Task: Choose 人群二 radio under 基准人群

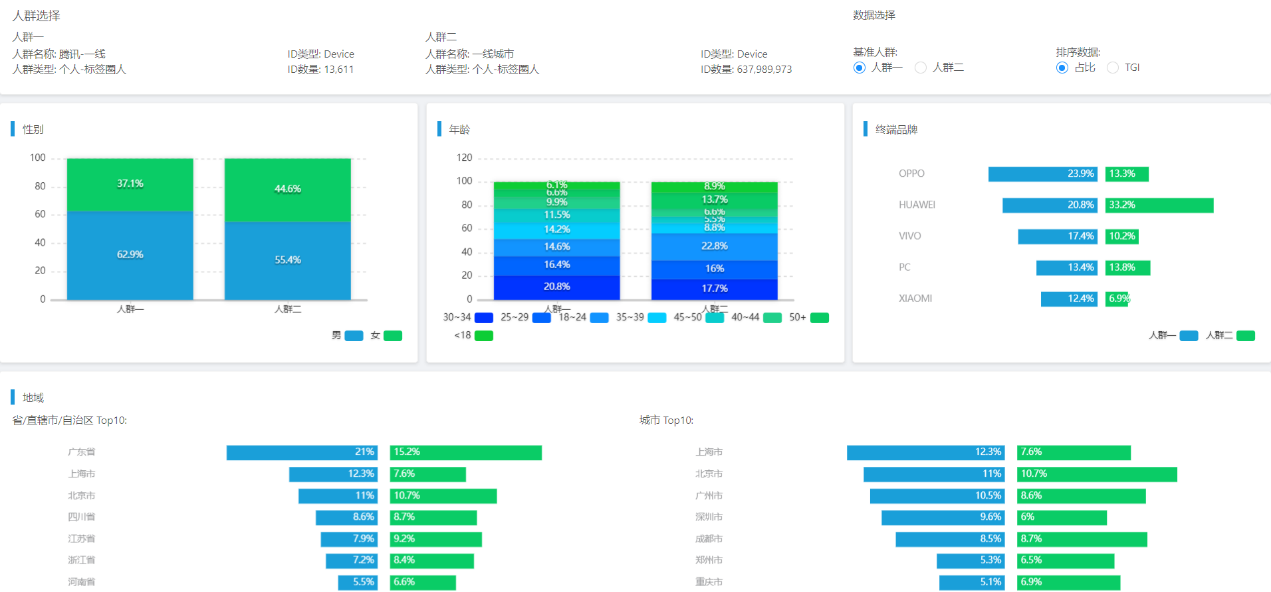Action: pyautogui.click(x=920, y=68)
